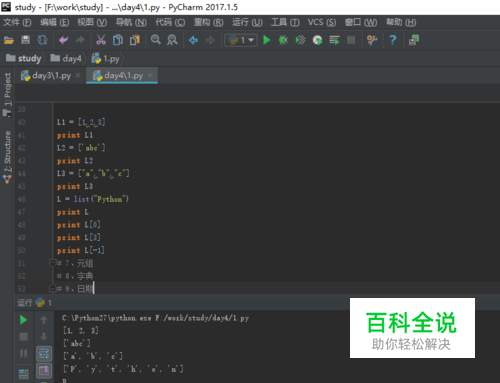Open Settings with the wrench icon
The height and width of the screenshot is (383, 500).
pyautogui.click(x=372, y=40)
